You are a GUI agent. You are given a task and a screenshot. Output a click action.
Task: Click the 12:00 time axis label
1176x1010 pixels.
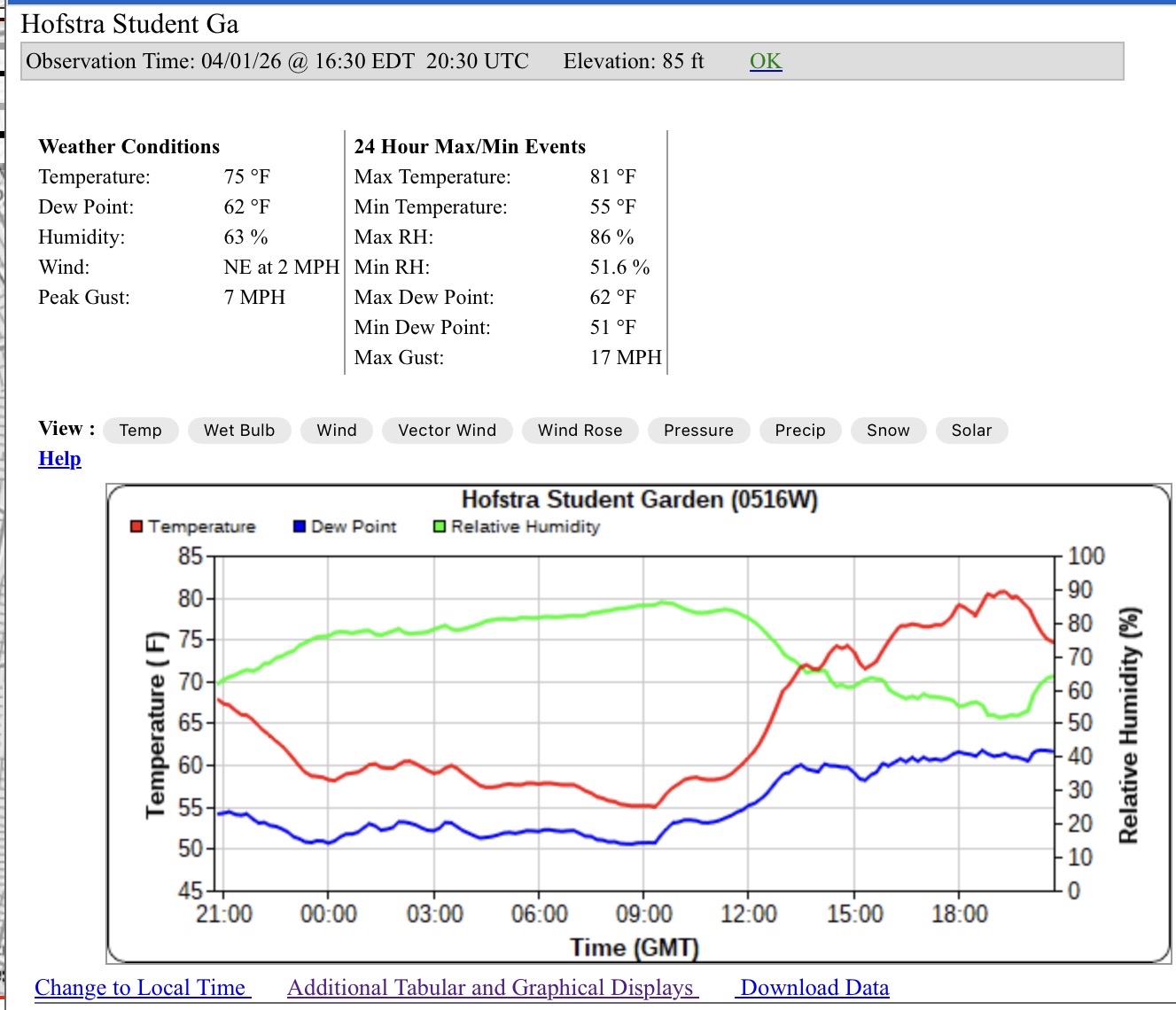(x=748, y=913)
